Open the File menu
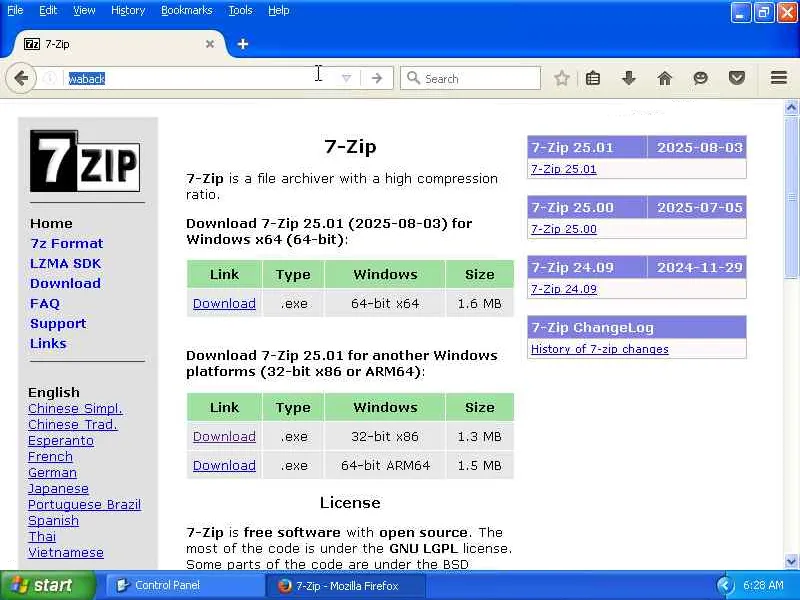Image resolution: width=800 pixels, height=600 pixels. coord(15,10)
